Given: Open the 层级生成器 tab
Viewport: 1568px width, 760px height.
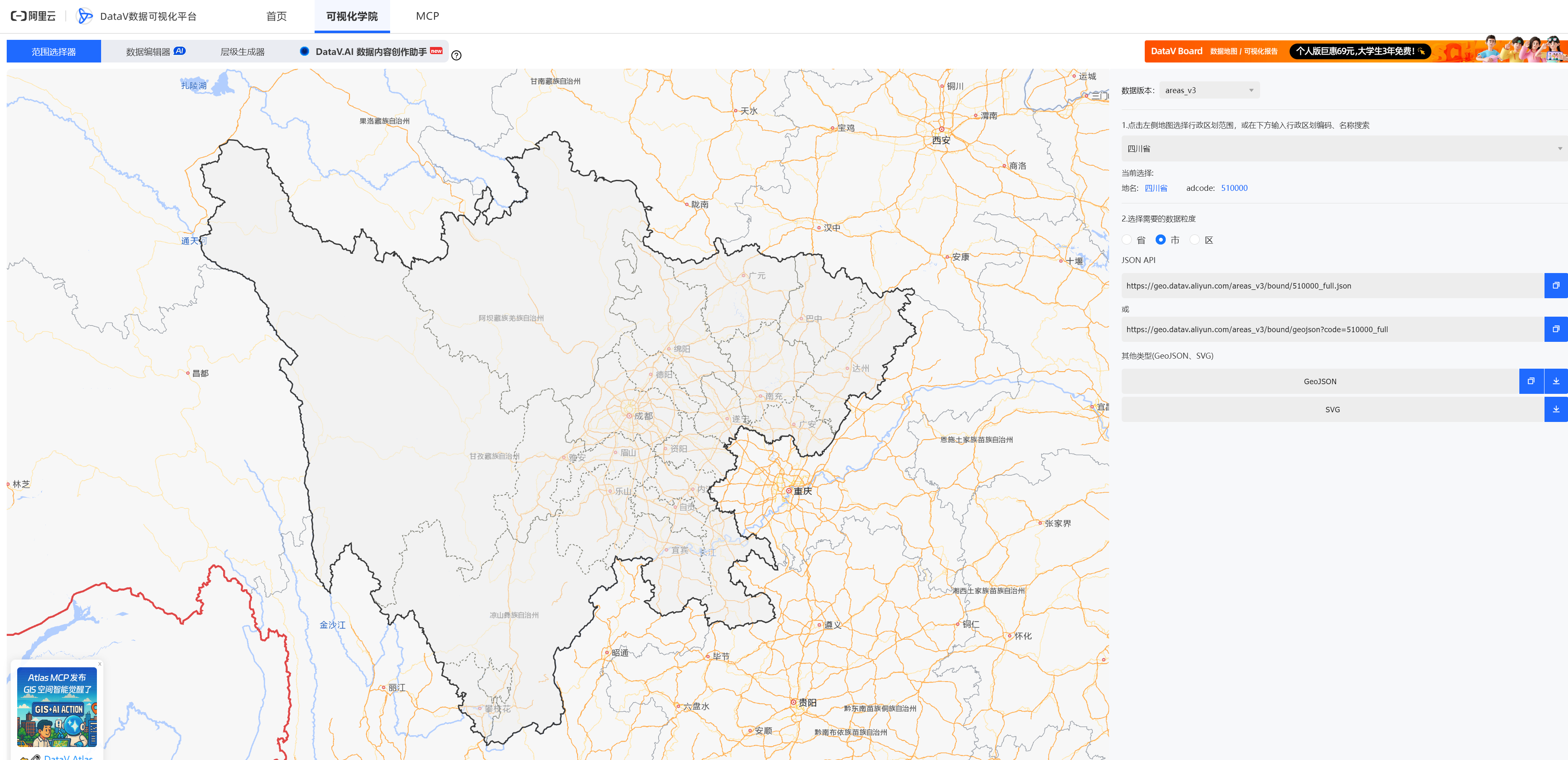Looking at the screenshot, I should coord(242,52).
